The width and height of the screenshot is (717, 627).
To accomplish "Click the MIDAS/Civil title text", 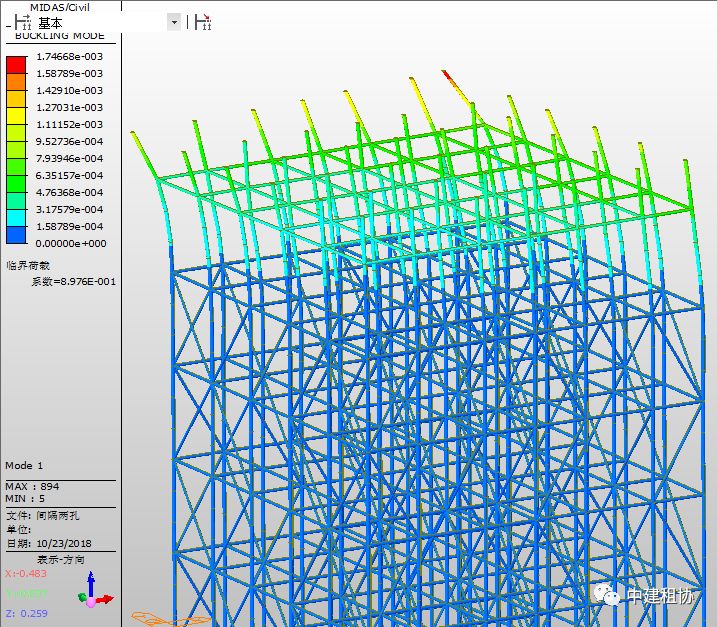I will pyautogui.click(x=60, y=7).
